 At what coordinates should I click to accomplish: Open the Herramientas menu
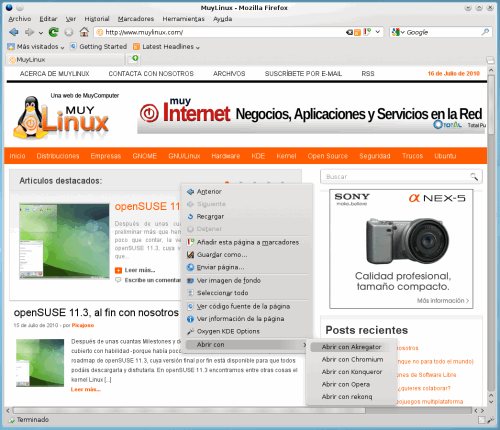(183, 19)
